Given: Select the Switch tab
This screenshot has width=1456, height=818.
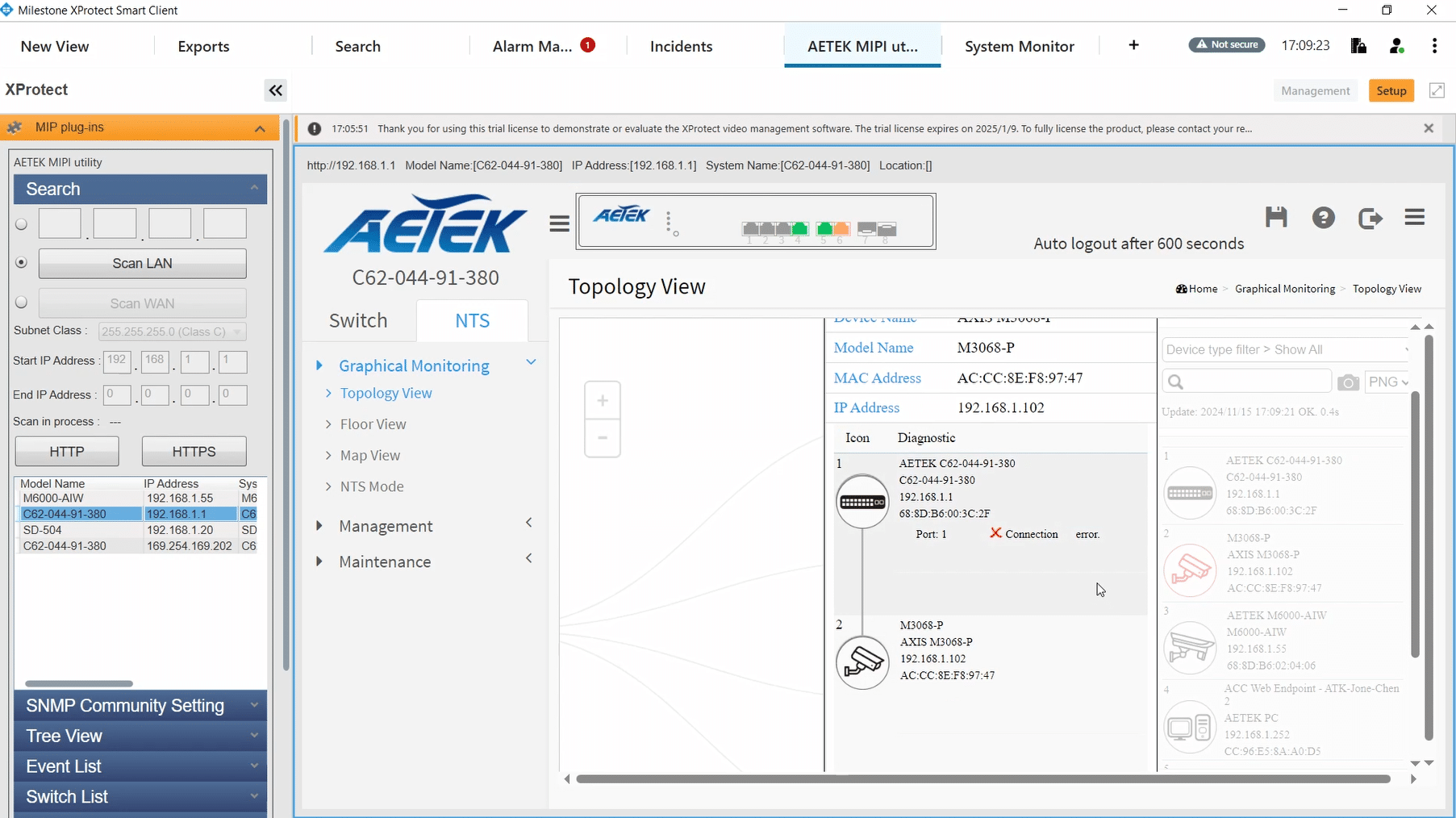Looking at the screenshot, I should pos(358,320).
